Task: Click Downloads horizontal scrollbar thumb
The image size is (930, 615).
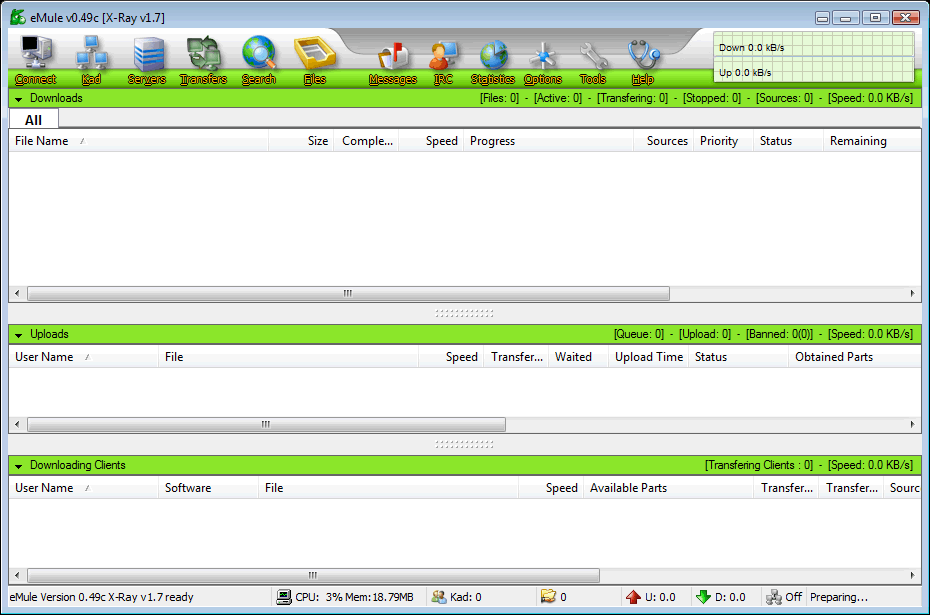Action: pos(348,294)
